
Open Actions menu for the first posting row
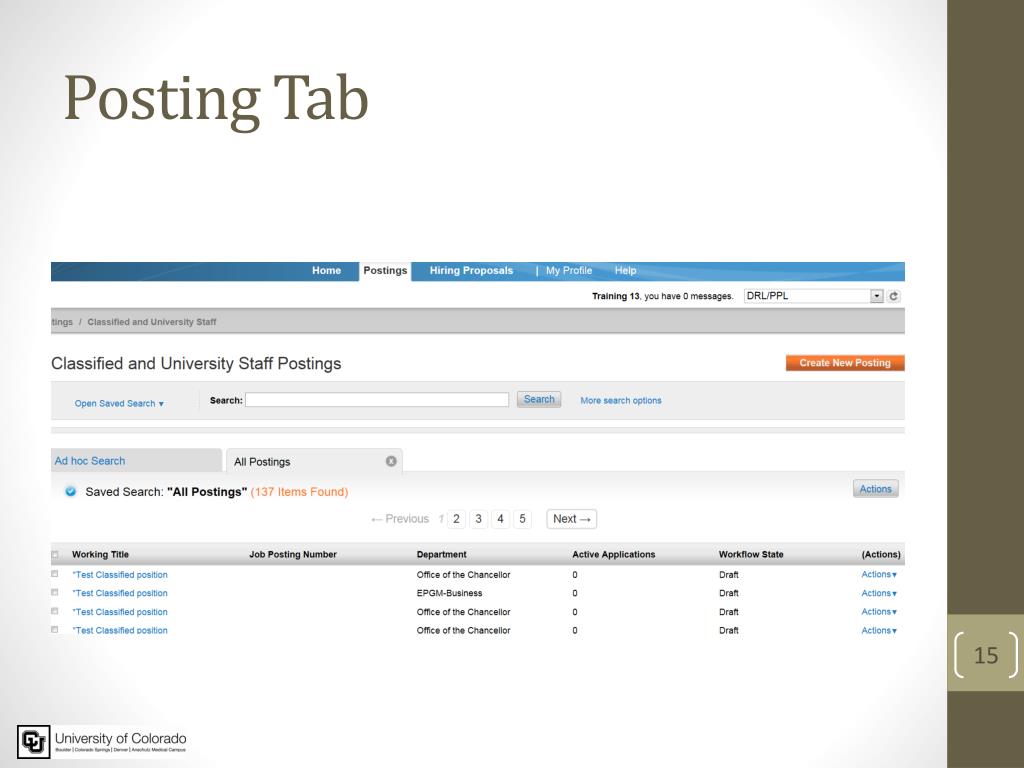tap(879, 575)
